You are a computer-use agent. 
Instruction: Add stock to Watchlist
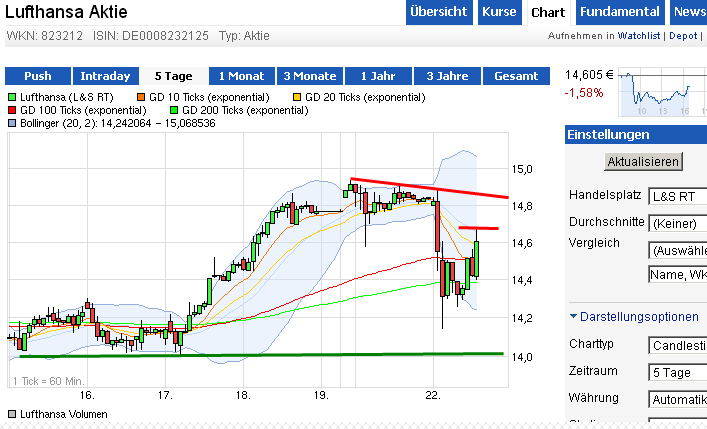click(638, 36)
